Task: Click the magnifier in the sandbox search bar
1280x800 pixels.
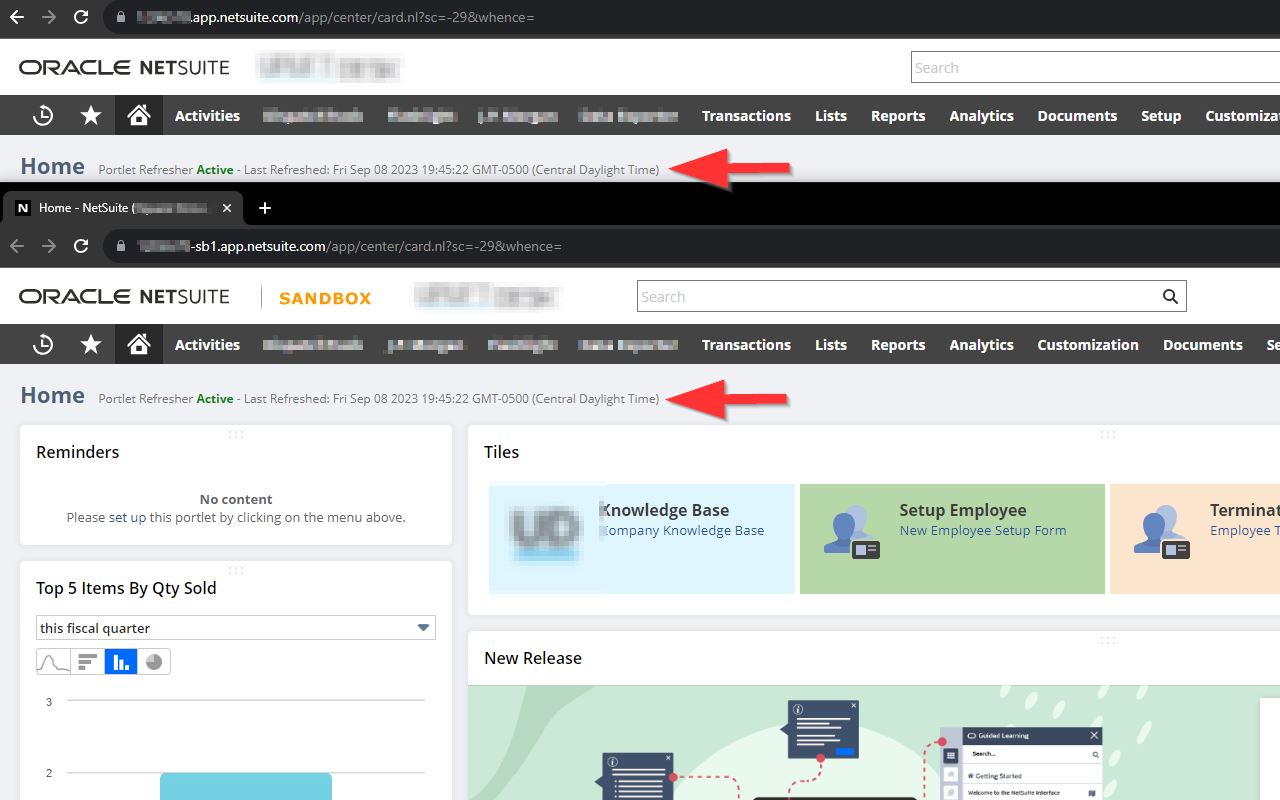Action: click(x=1170, y=296)
